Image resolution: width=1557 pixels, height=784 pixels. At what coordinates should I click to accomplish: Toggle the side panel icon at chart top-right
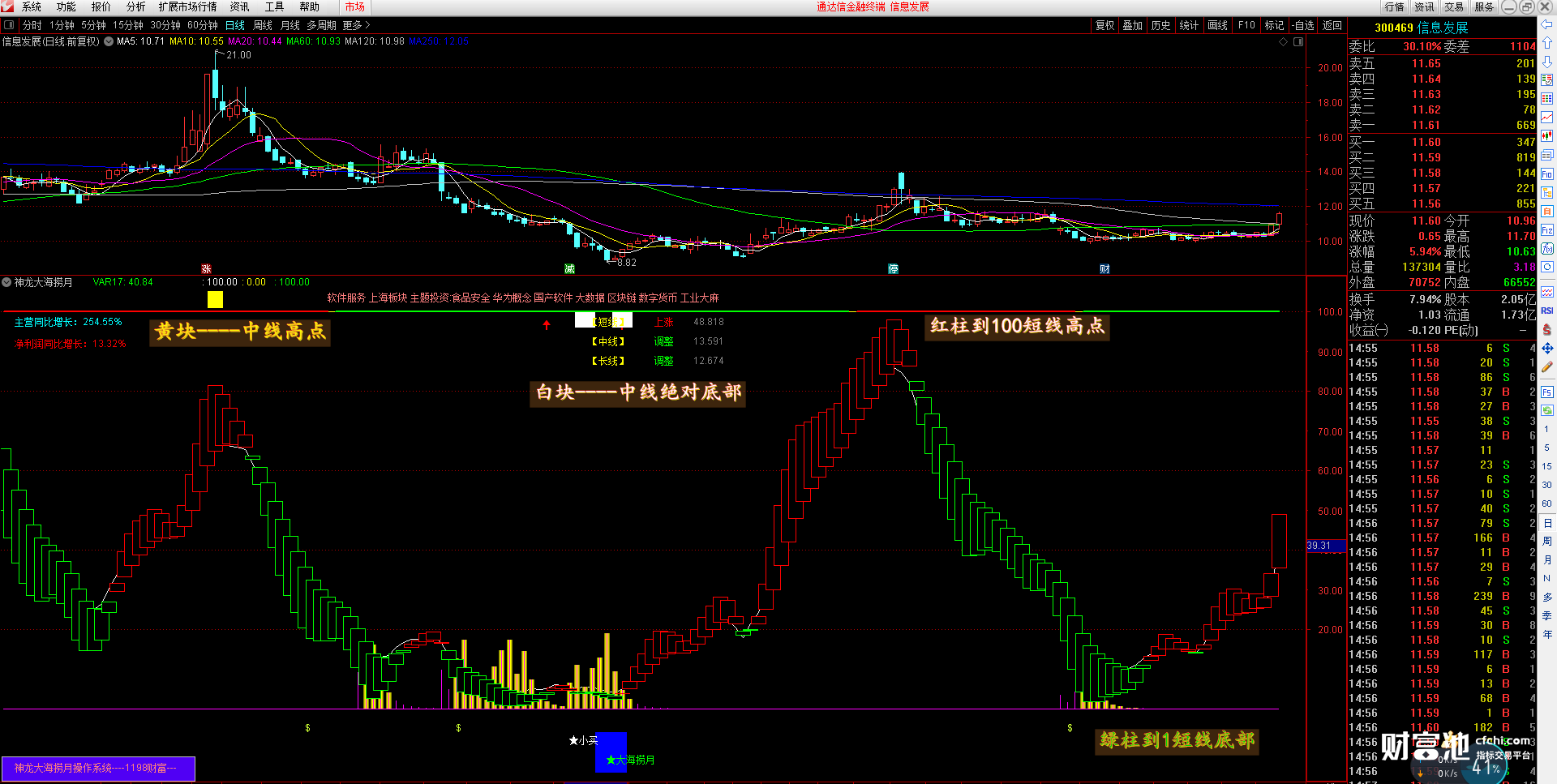(1298, 41)
